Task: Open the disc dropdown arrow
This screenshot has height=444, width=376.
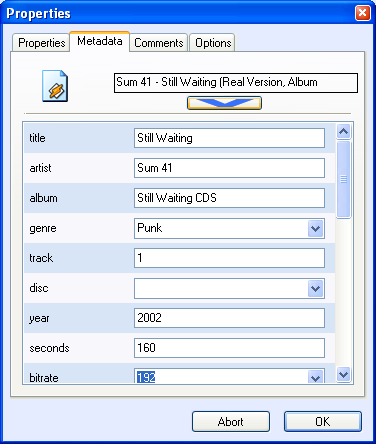Action: pyautogui.click(x=315, y=288)
